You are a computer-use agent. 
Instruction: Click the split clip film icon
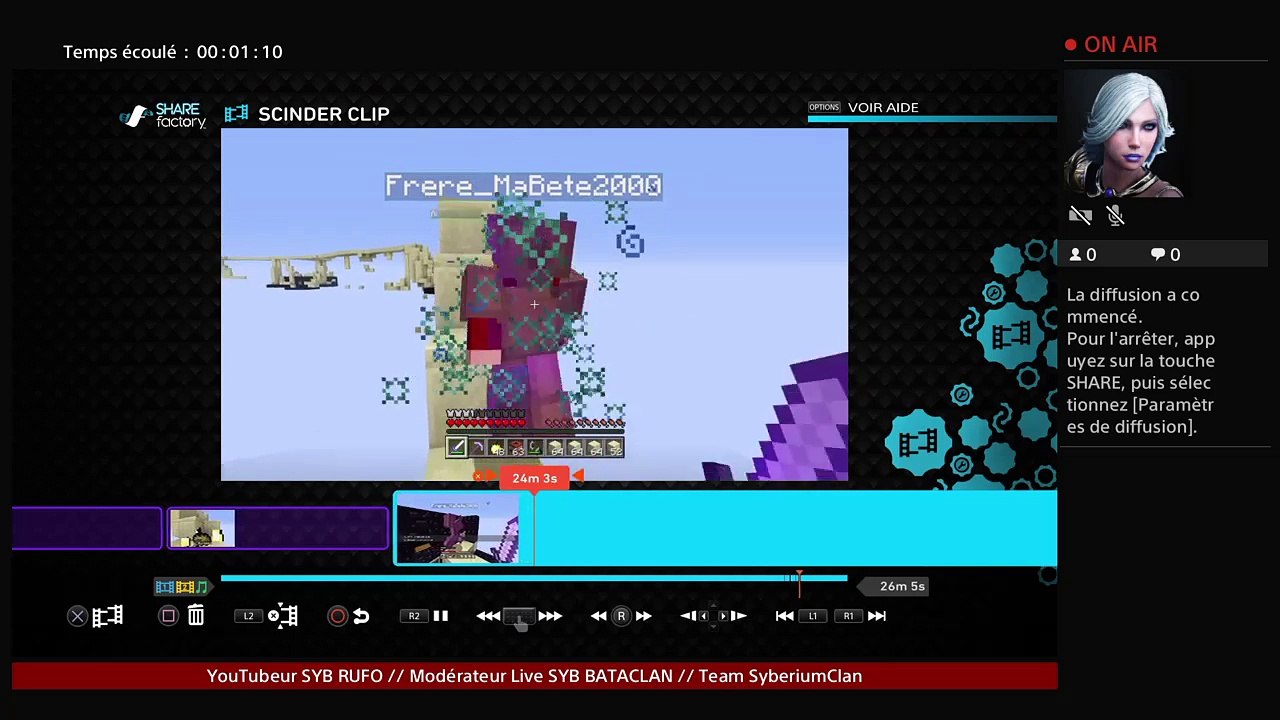tap(108, 616)
